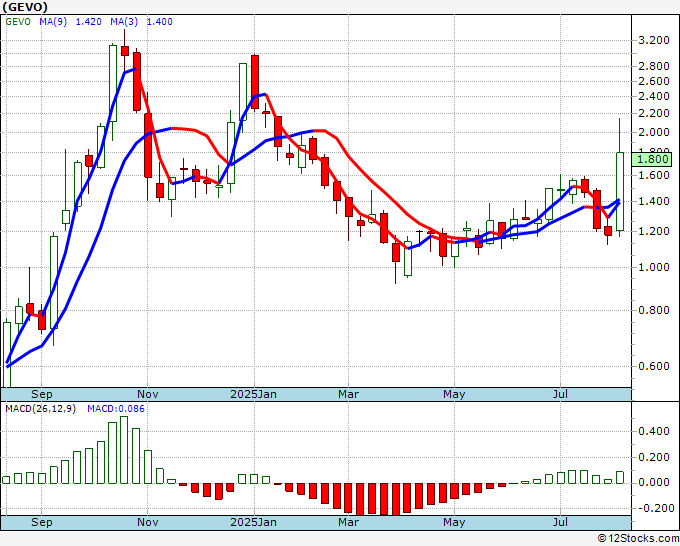Click the MA(3) value 1.400
The height and width of the screenshot is (546, 680).
[160, 22]
